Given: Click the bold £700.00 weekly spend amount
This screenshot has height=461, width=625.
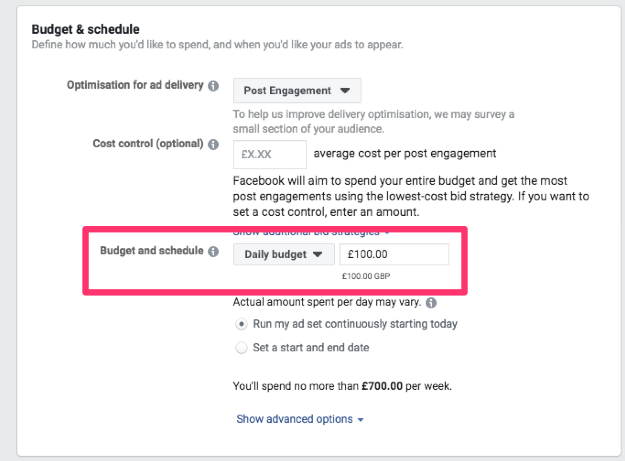Looking at the screenshot, I should pyautogui.click(x=382, y=386).
